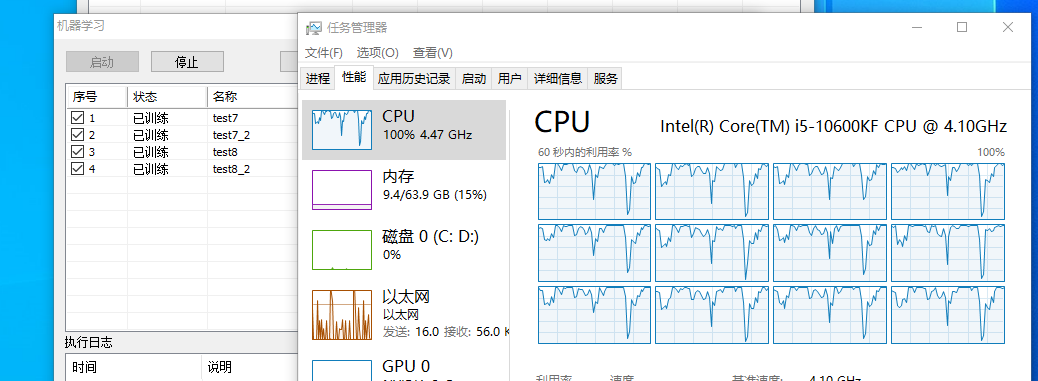Open the 文件(F) menu
This screenshot has width=1038, height=381.
(x=324, y=52)
